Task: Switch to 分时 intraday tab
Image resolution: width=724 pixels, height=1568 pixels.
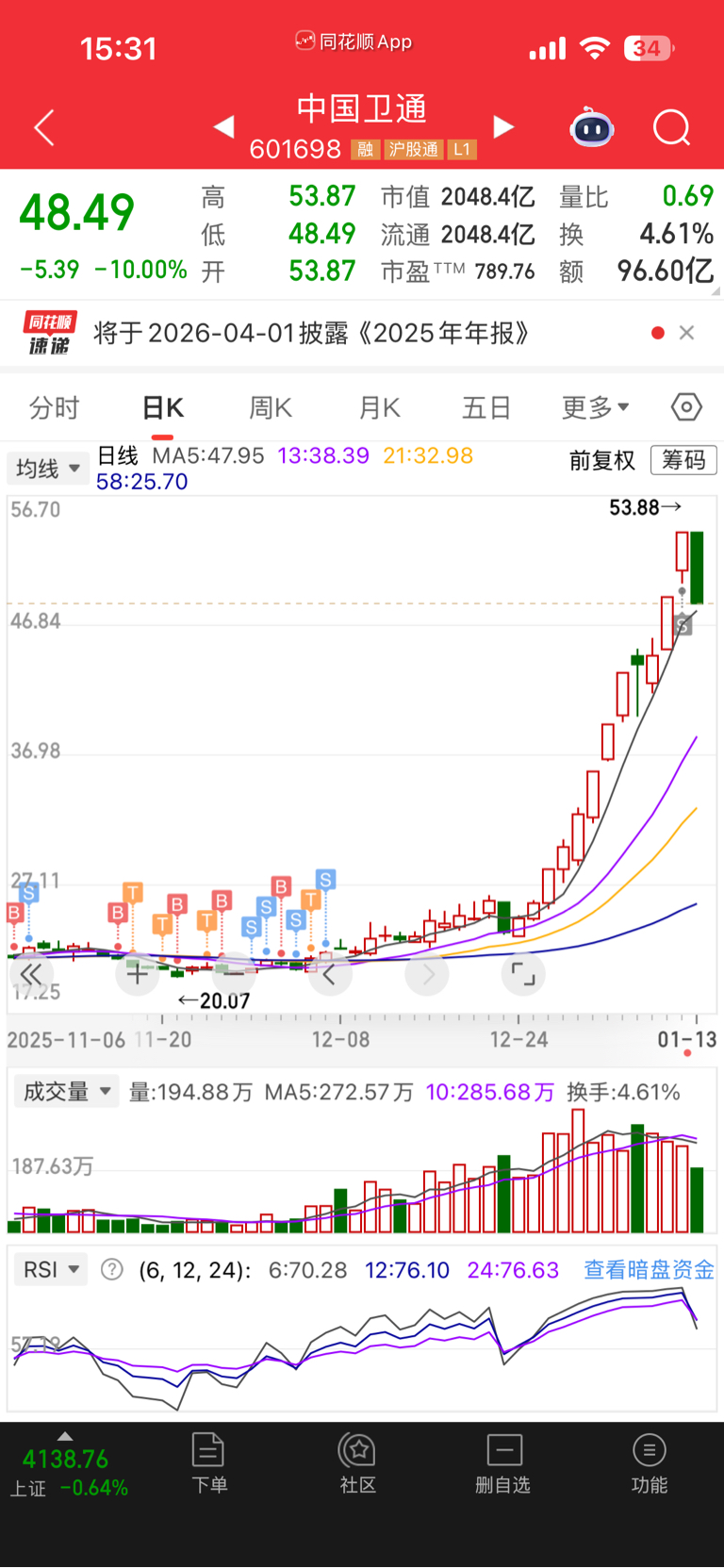Action: (54, 407)
